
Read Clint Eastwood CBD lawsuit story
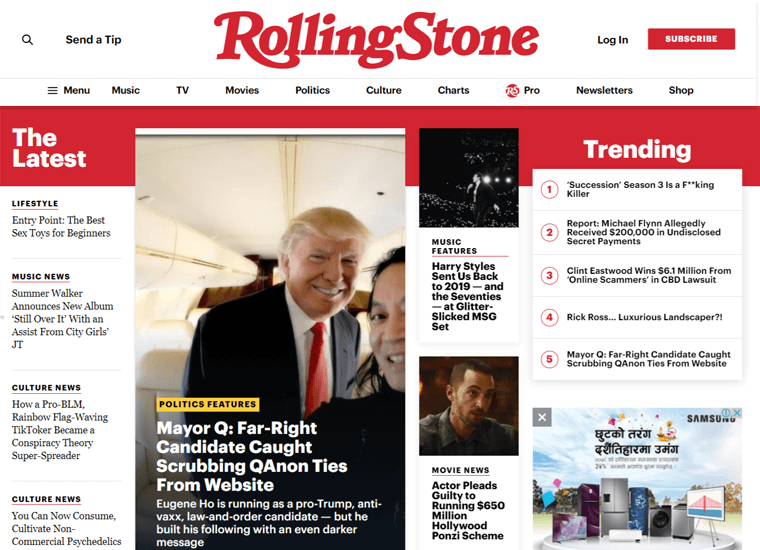(x=649, y=275)
